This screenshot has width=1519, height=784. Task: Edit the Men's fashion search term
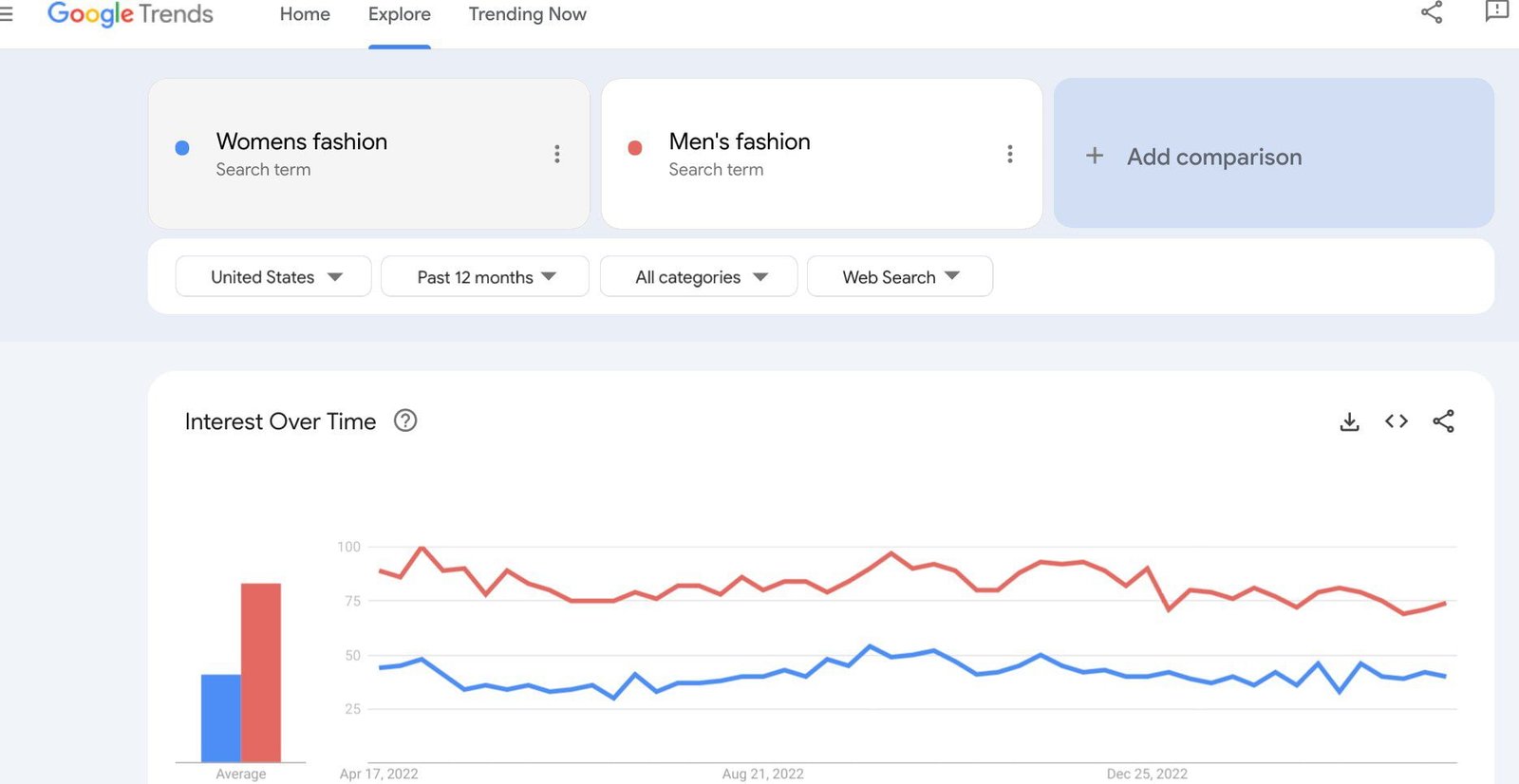(x=740, y=141)
